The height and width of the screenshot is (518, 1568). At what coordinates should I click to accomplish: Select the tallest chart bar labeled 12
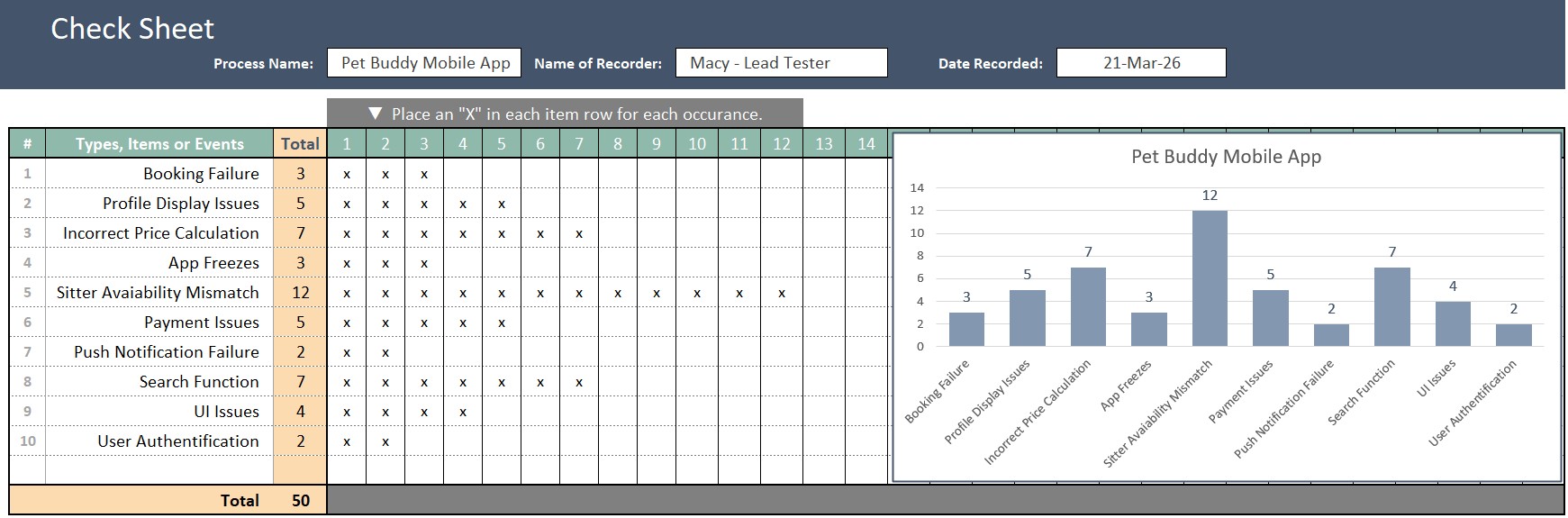click(x=1210, y=278)
